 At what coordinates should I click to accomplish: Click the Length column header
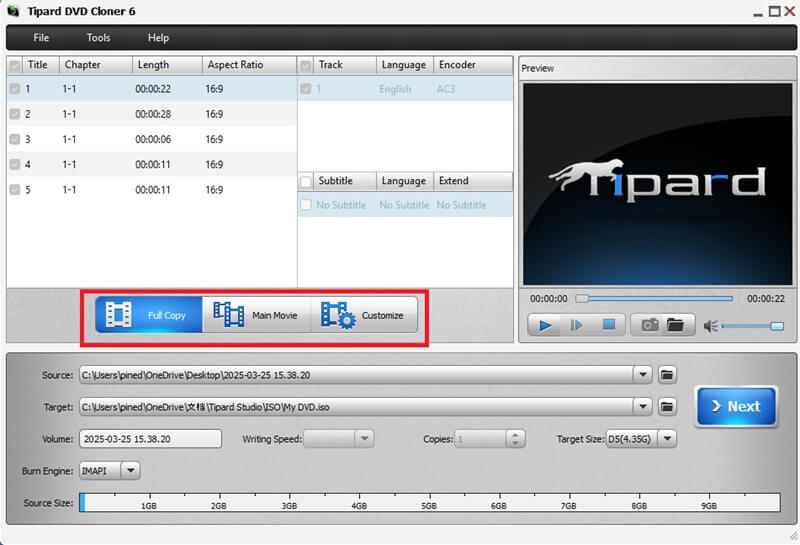[x=167, y=65]
